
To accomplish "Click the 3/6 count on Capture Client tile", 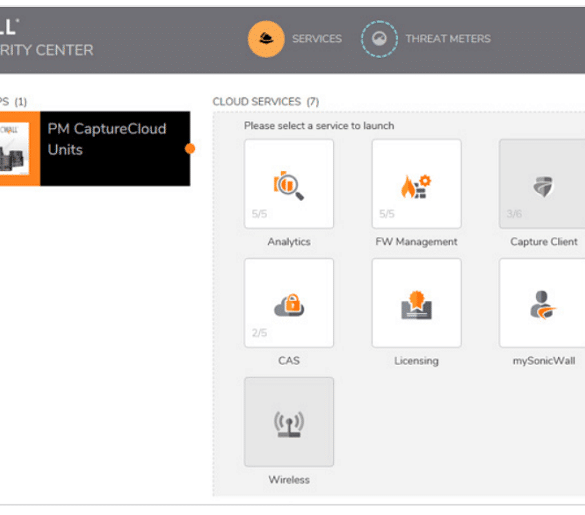I will pyautogui.click(x=514, y=214).
